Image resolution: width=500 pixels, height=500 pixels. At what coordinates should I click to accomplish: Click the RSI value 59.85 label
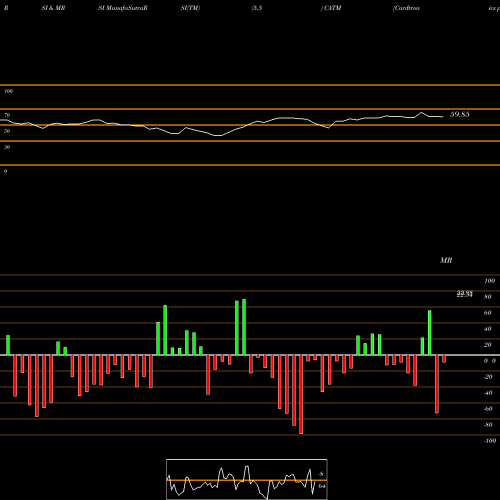tap(460, 114)
